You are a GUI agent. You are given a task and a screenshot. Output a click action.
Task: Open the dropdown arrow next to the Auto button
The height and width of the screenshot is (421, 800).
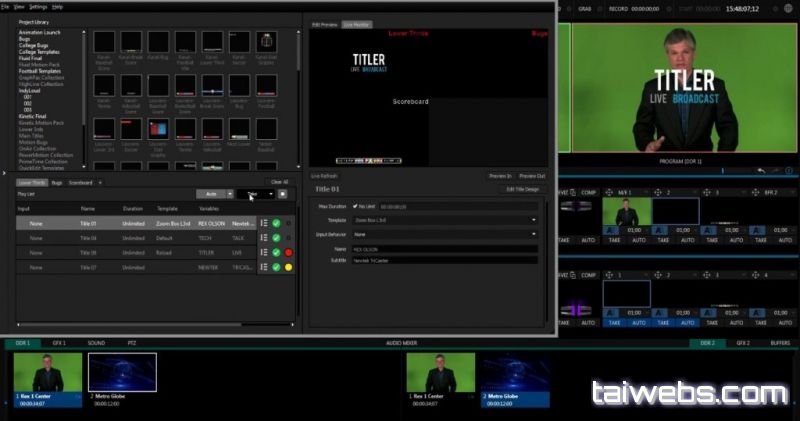(230, 194)
